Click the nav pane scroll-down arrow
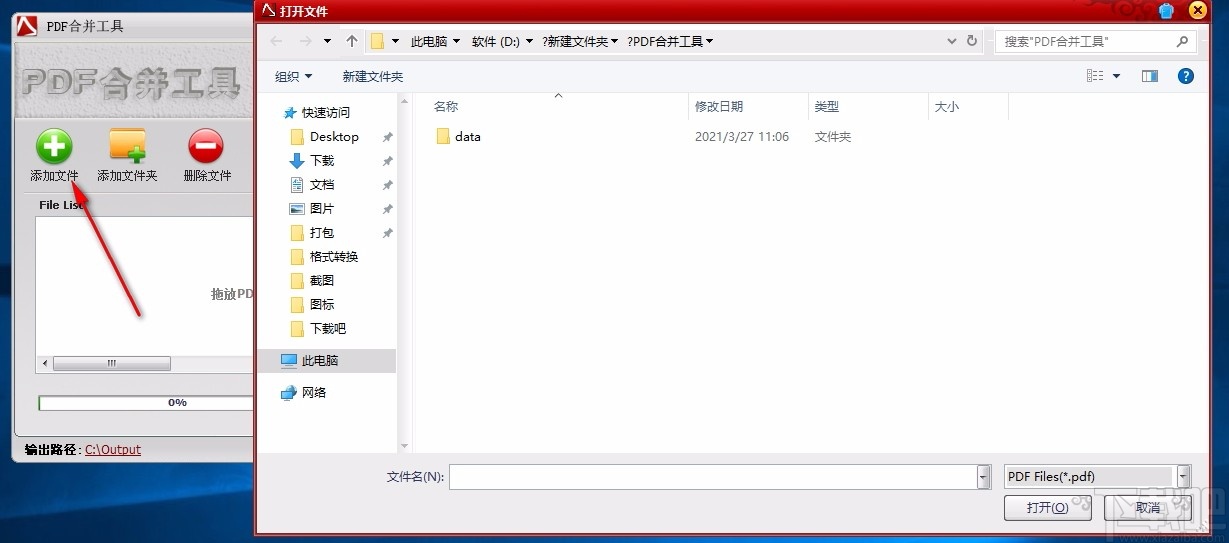Viewport: 1229px width, 543px height. pos(405,446)
